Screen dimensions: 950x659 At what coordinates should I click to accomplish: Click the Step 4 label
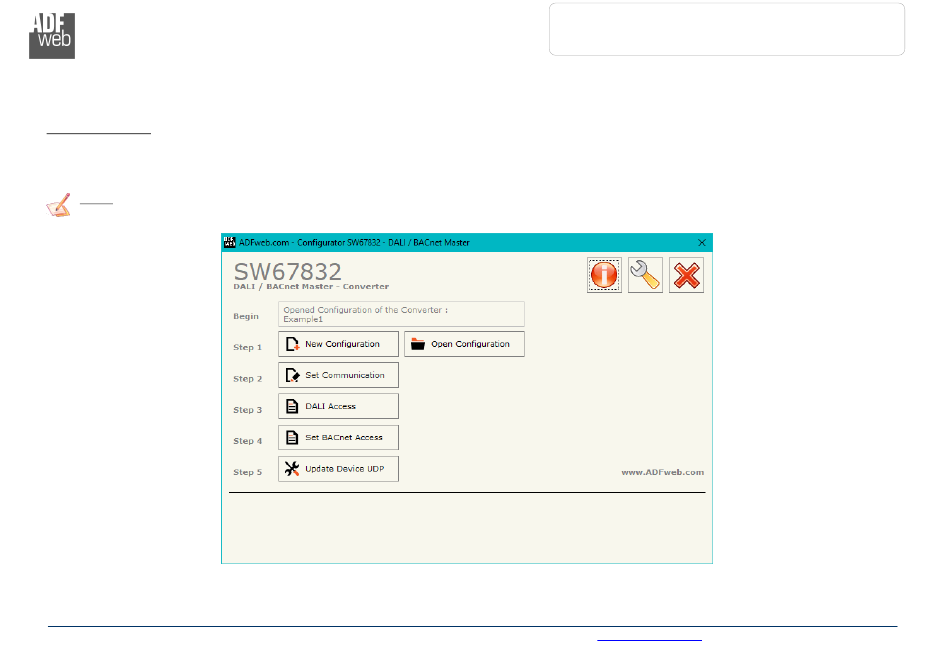pyautogui.click(x=247, y=441)
